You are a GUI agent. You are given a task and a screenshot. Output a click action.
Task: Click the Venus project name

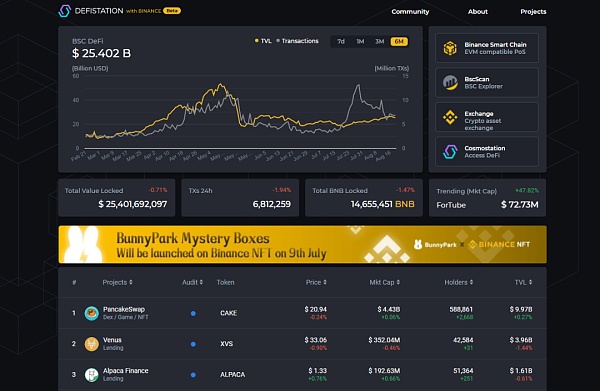pyautogui.click(x=112, y=340)
